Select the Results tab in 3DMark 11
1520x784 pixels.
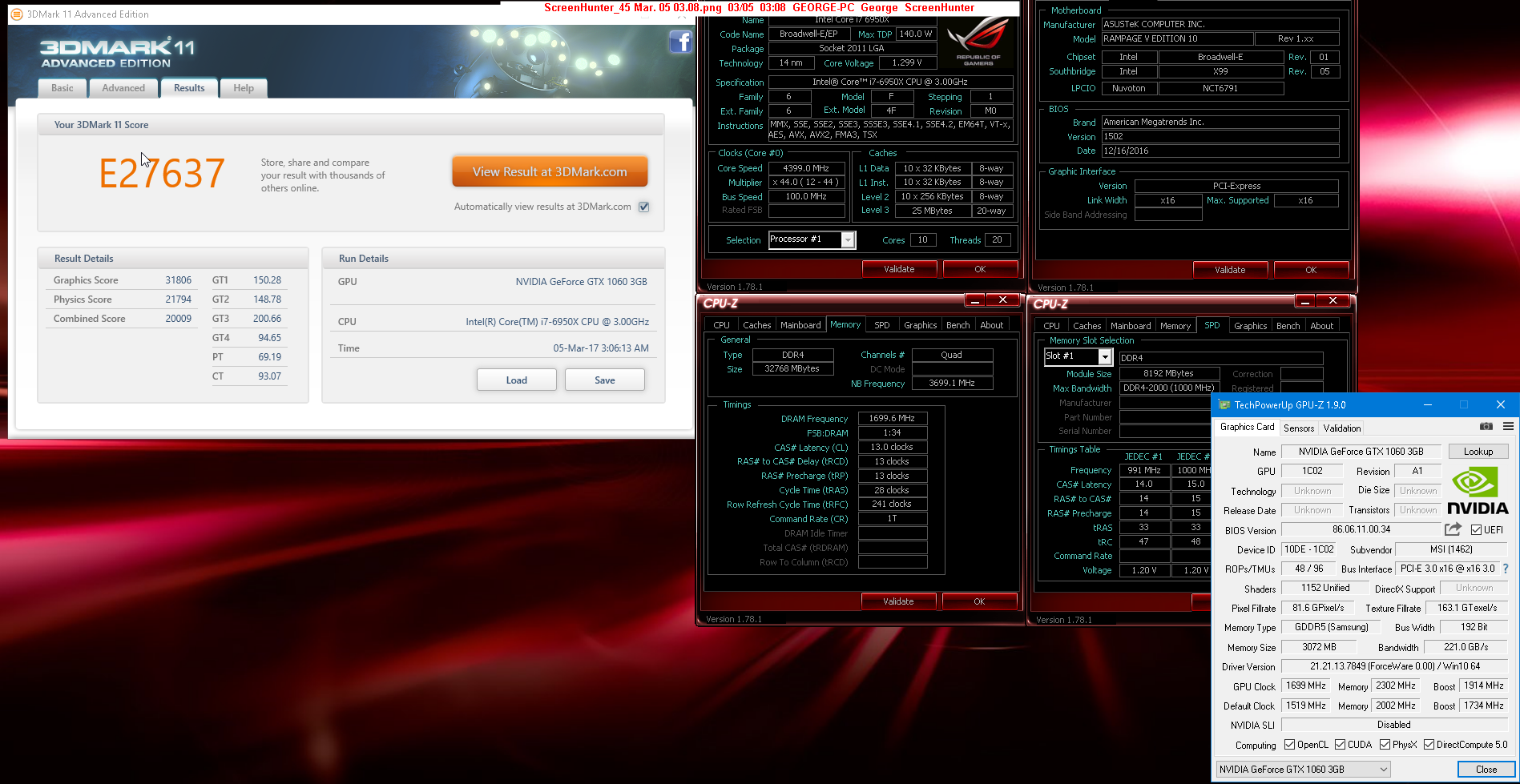(x=189, y=88)
